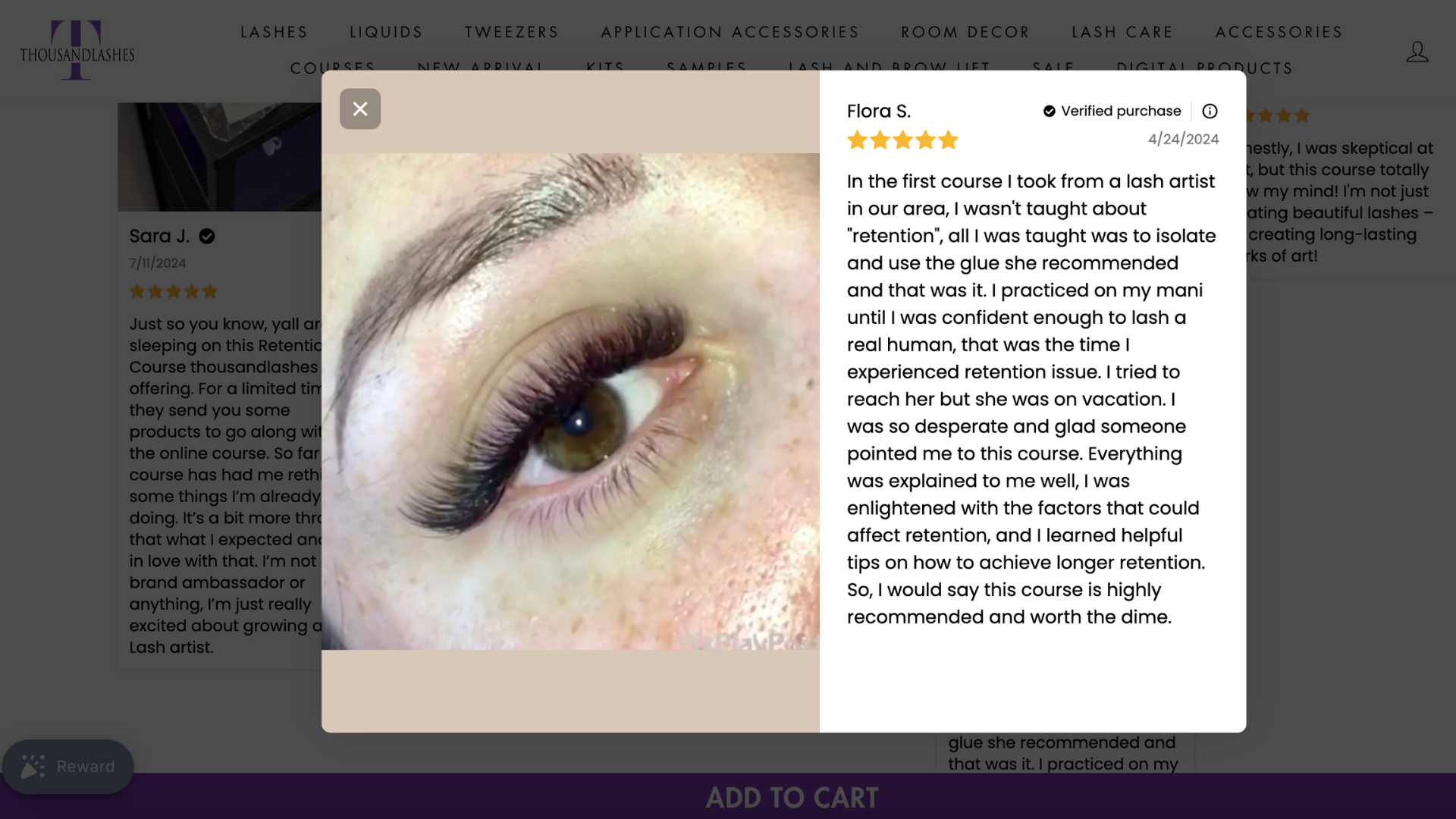This screenshot has width=1456, height=819.
Task: Open the Accessories nav item
Action: 1279,32
